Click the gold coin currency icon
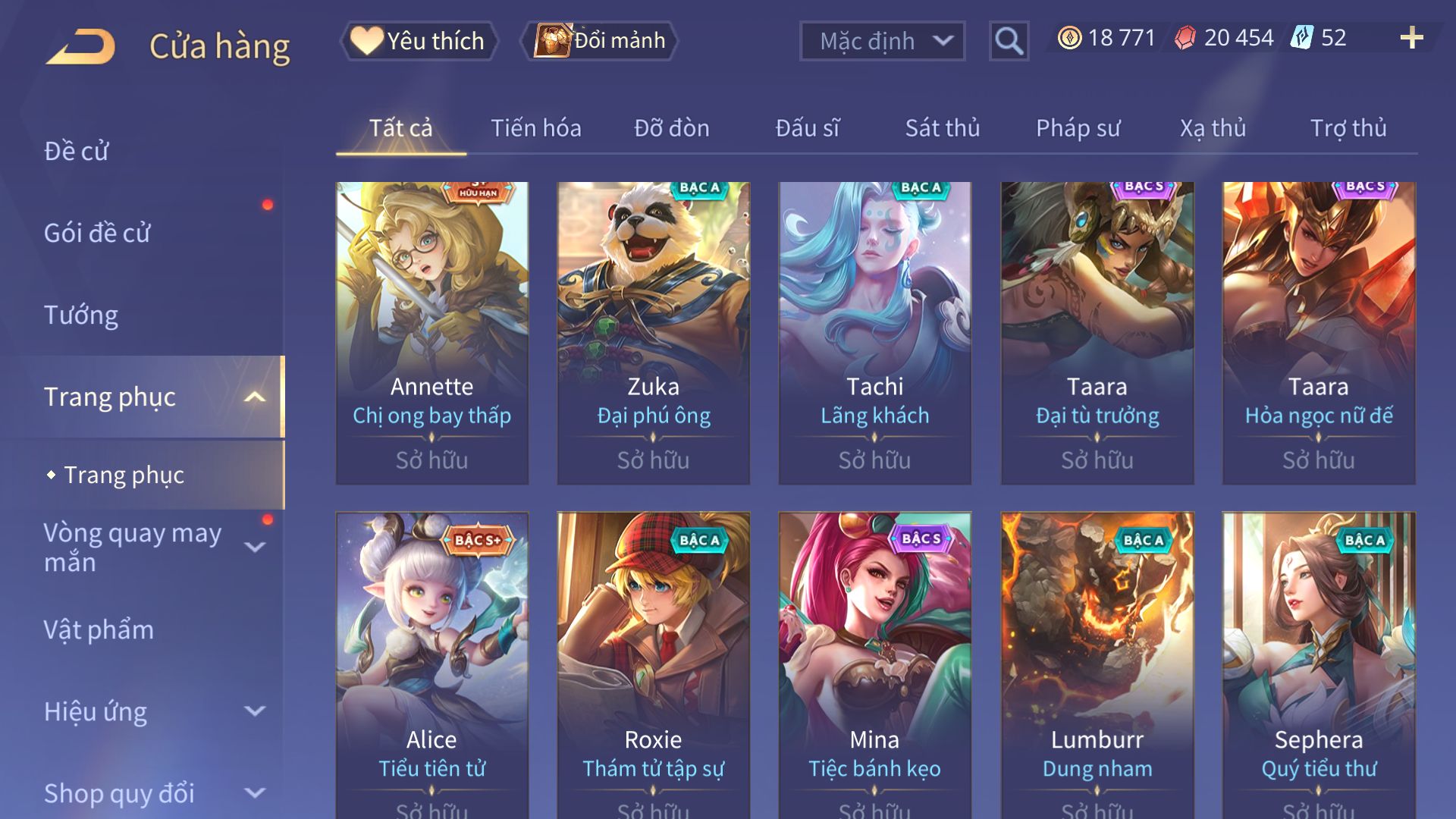 1069,38
